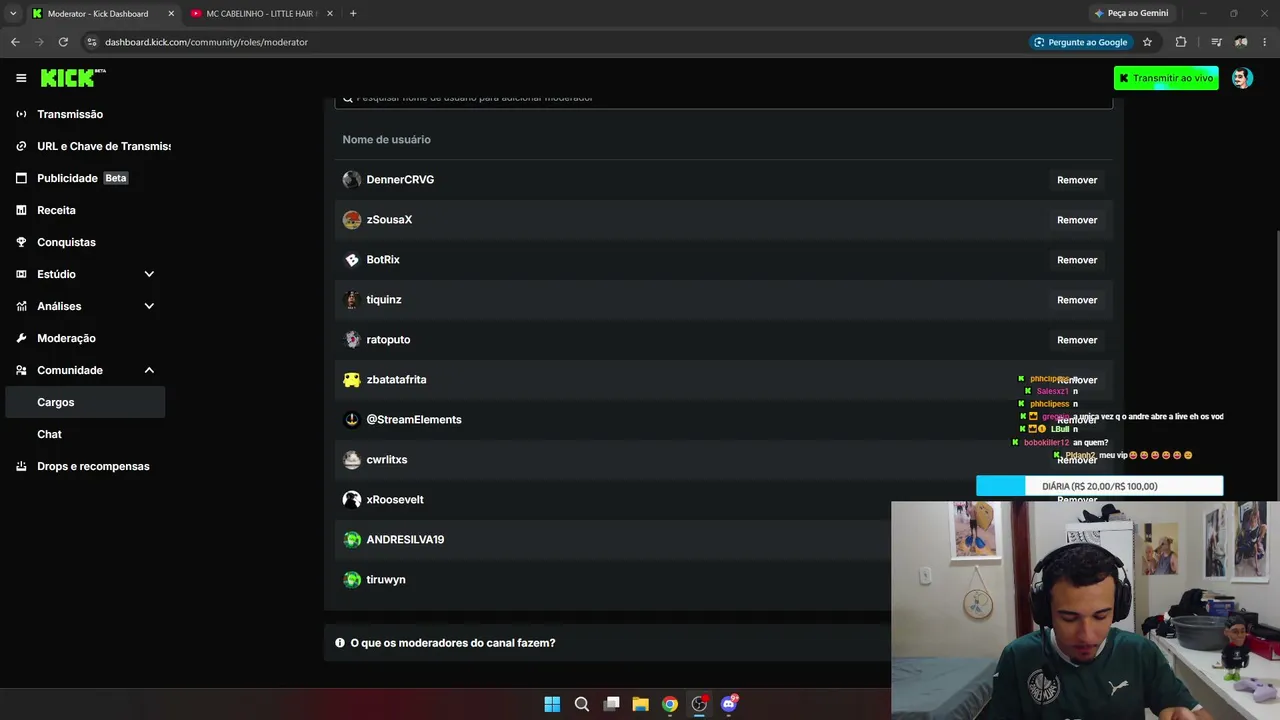Click the @StreamElements username
Image resolution: width=1280 pixels, height=720 pixels.
tap(414, 420)
